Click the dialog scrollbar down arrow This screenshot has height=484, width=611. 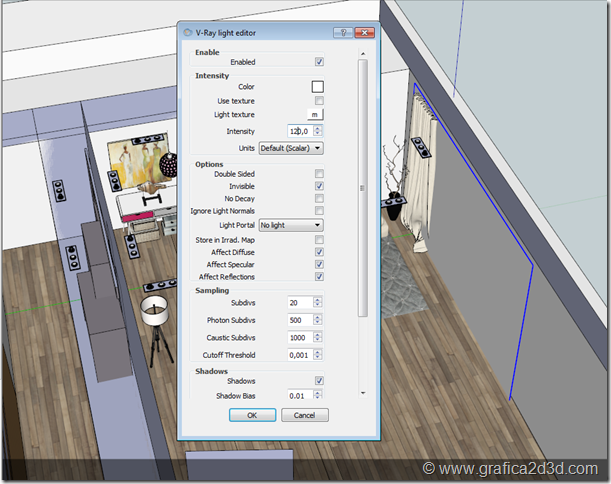(x=362, y=393)
